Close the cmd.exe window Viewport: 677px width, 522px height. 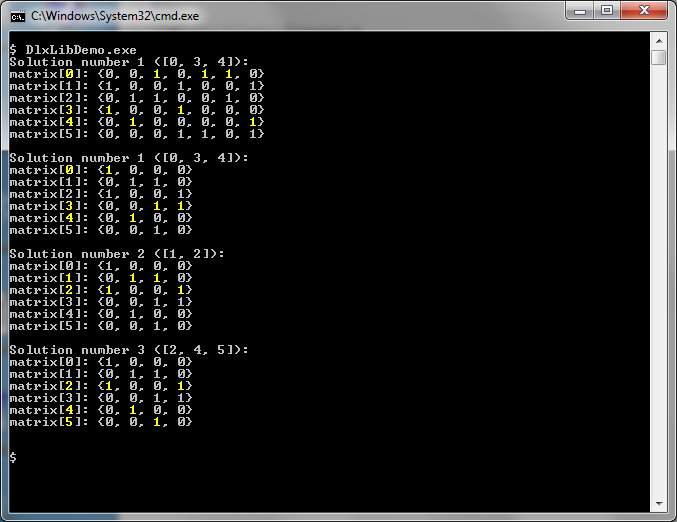coord(644,10)
